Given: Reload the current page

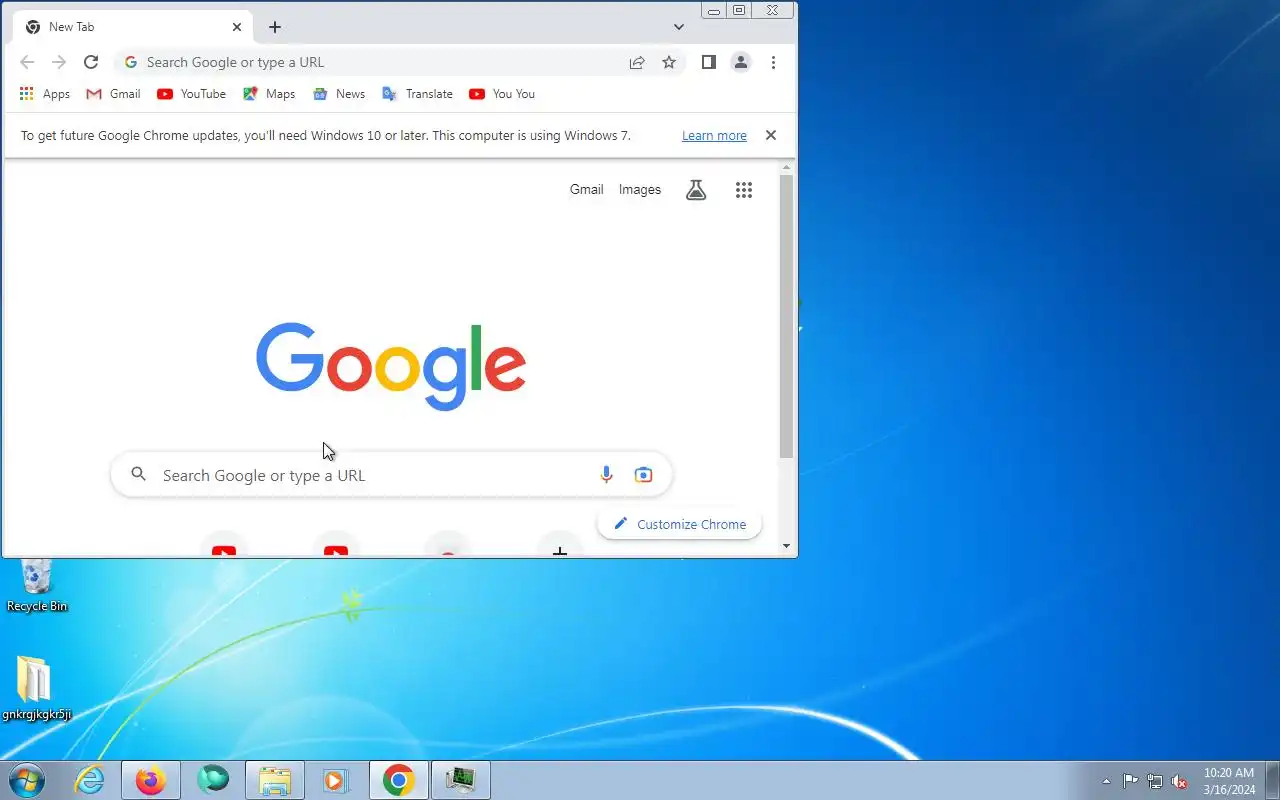Looking at the screenshot, I should click(91, 62).
